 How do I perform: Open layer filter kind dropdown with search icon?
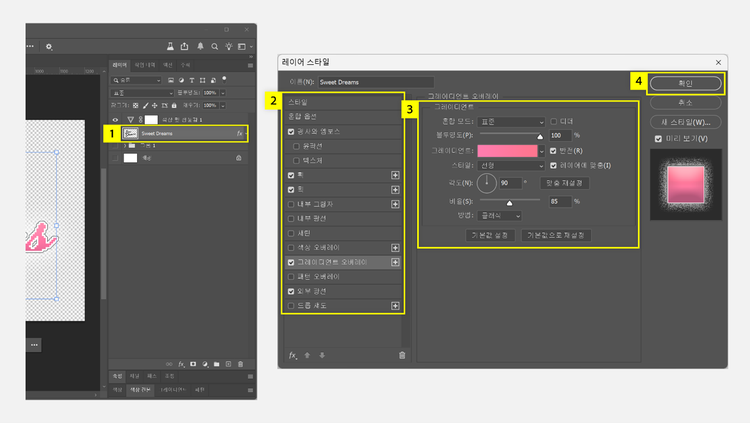[x=136, y=80]
